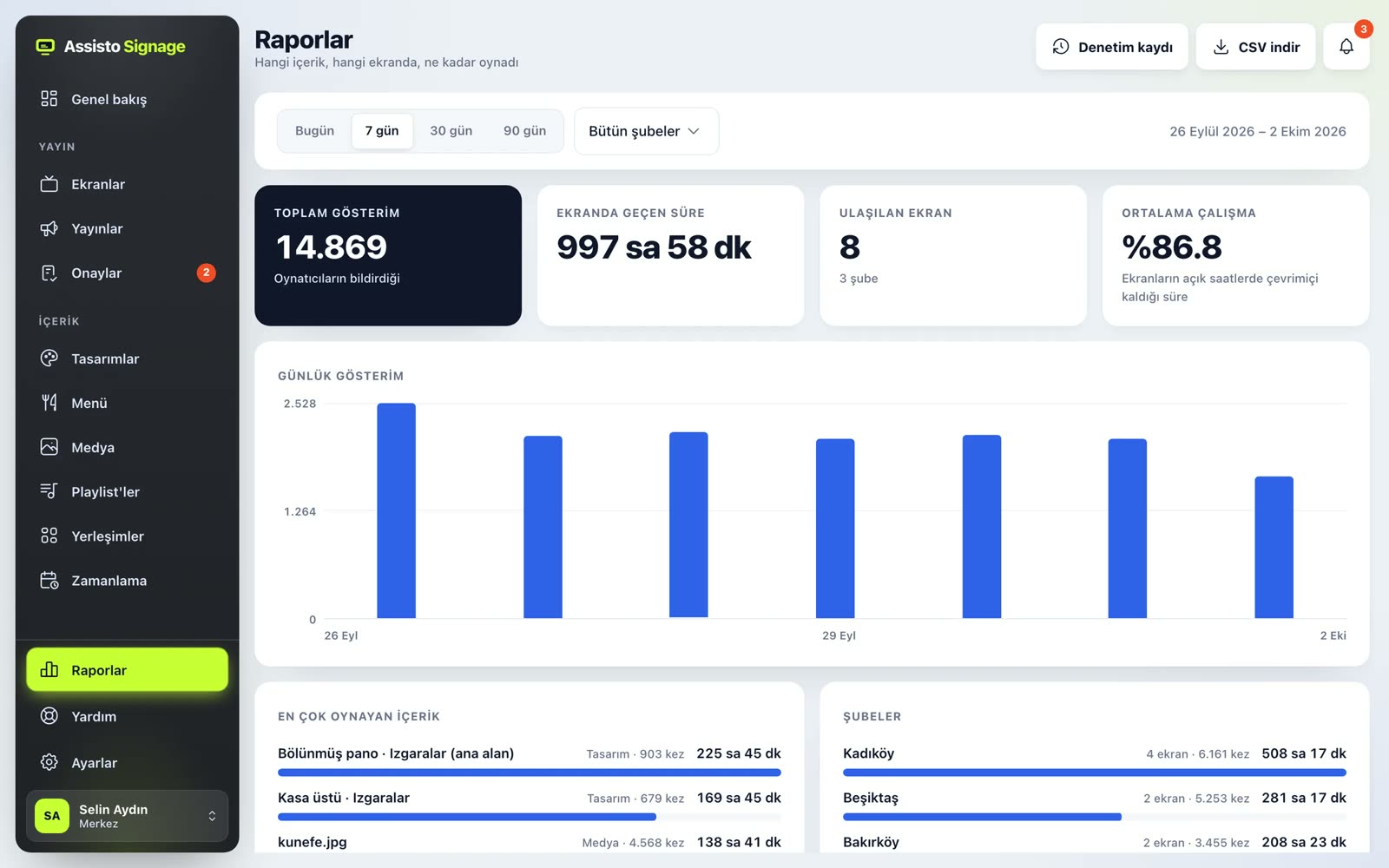1389x868 pixels.
Task: Click the date range 26 Eylül 2026 – 2 Ekim 2026
Action: point(1257,131)
